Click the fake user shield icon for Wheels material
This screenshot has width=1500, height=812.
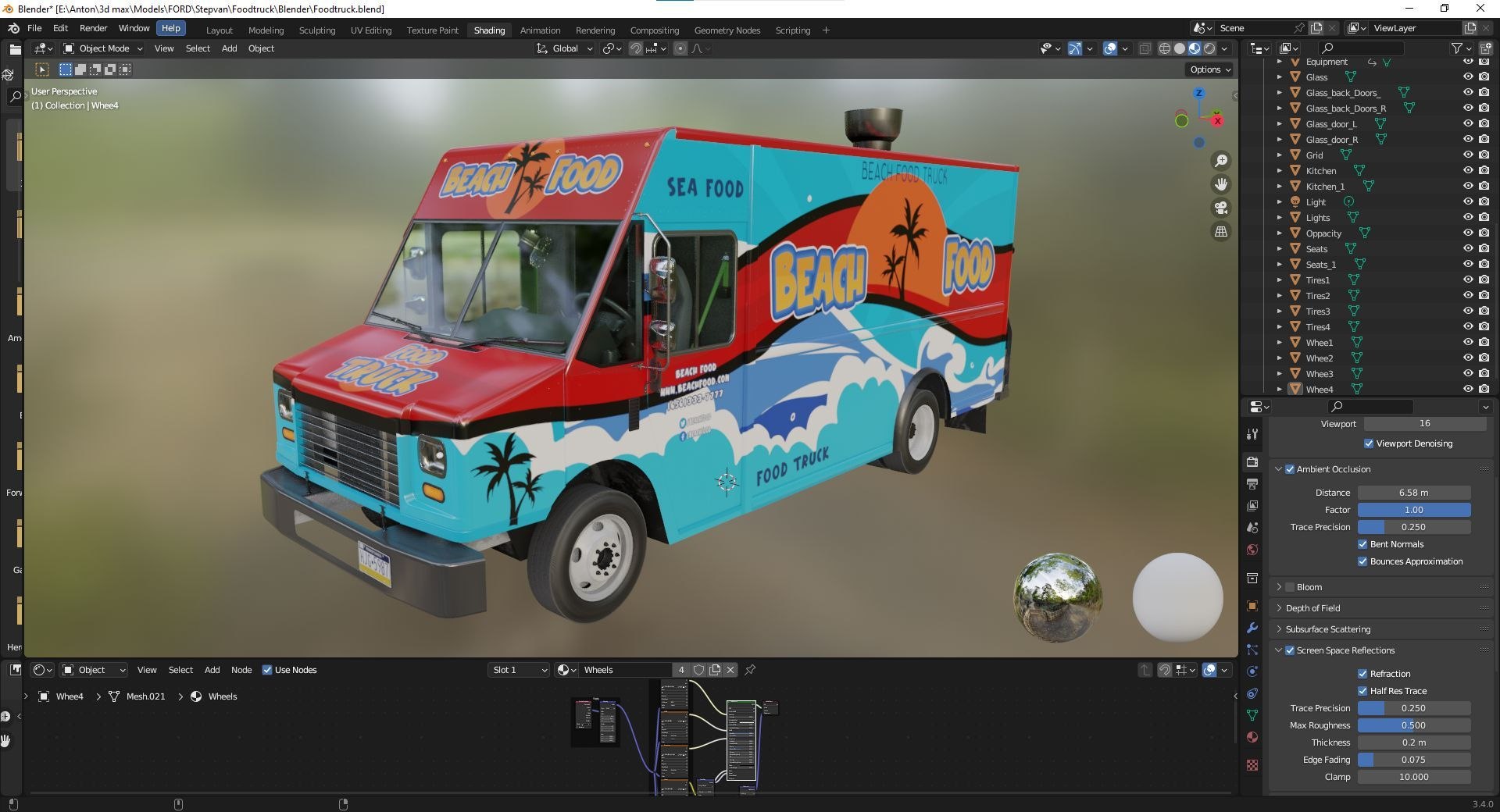click(x=698, y=670)
